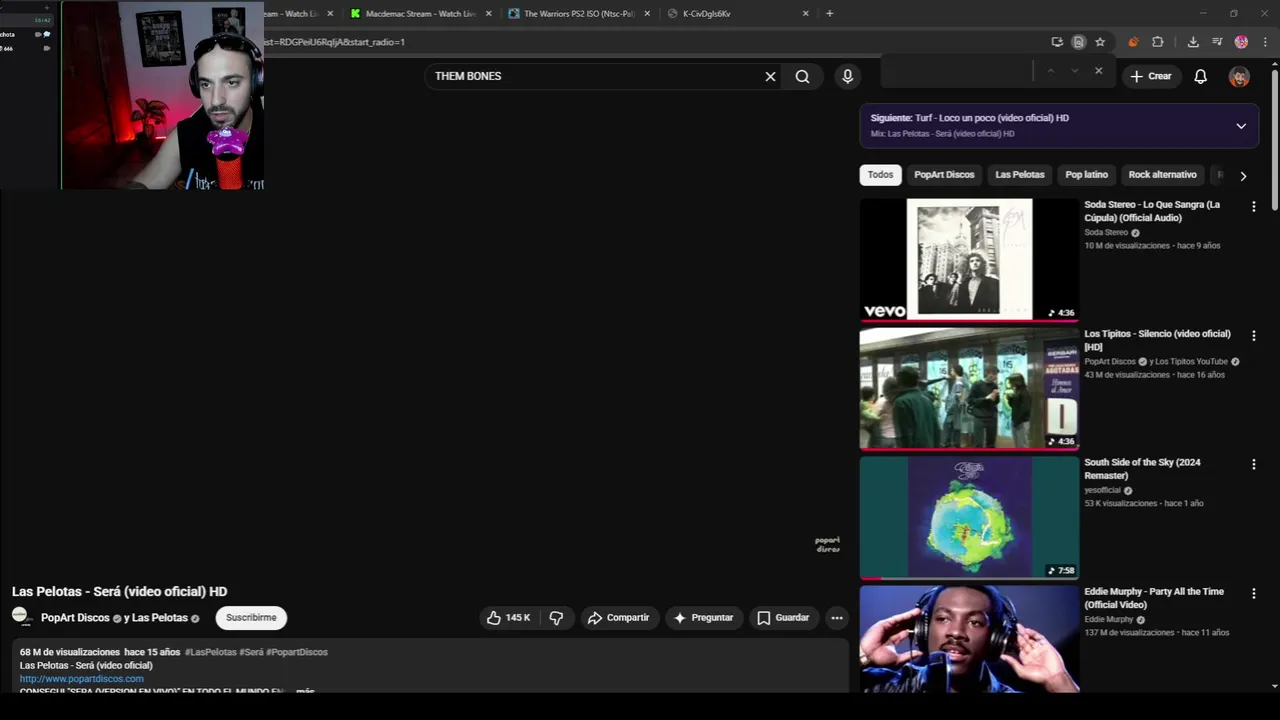Open media controls icon in toolbar
The height and width of the screenshot is (720, 1280).
1217,42
